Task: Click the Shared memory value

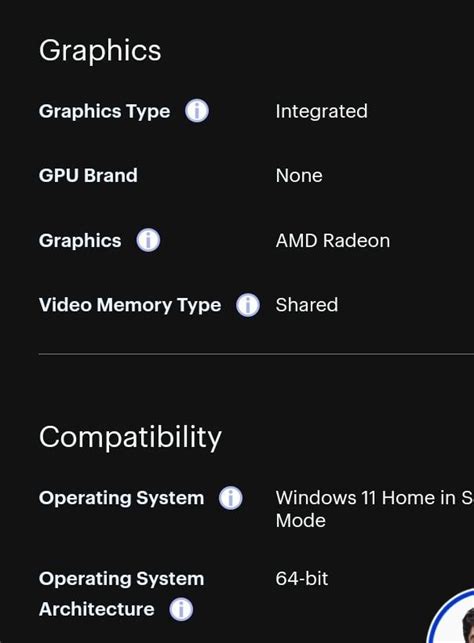Action: (x=307, y=305)
